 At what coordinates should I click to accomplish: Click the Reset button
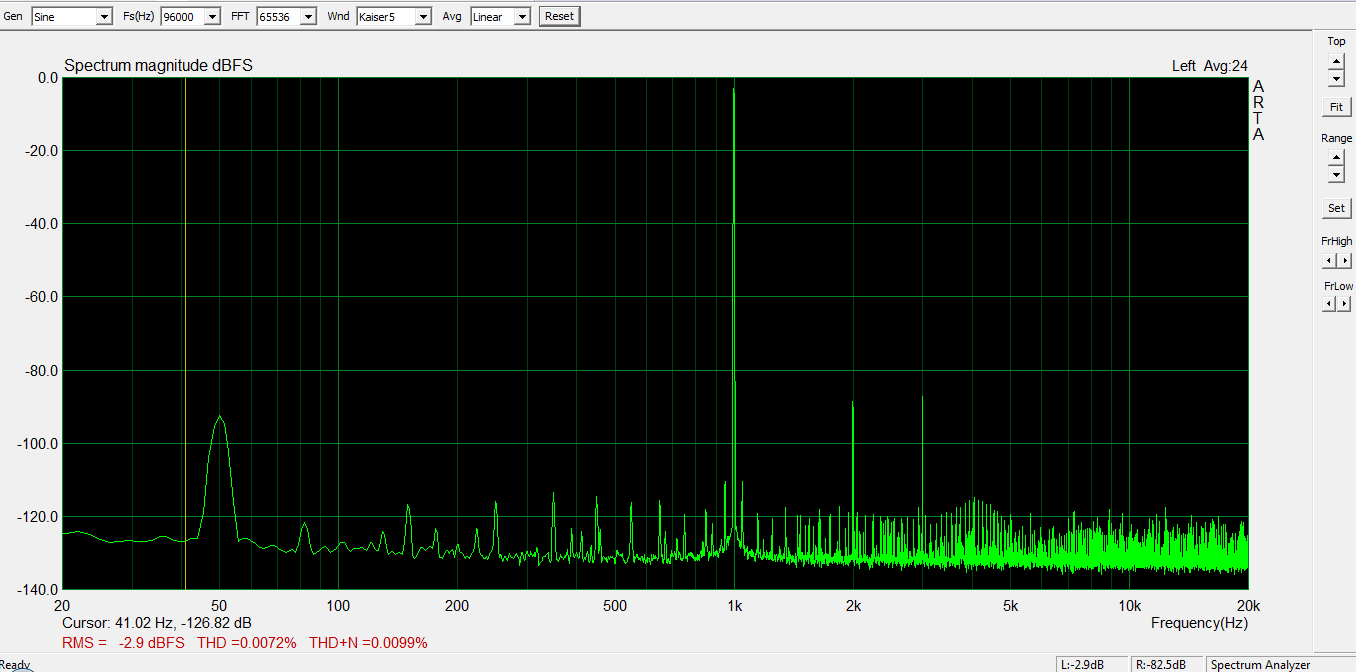coord(559,16)
